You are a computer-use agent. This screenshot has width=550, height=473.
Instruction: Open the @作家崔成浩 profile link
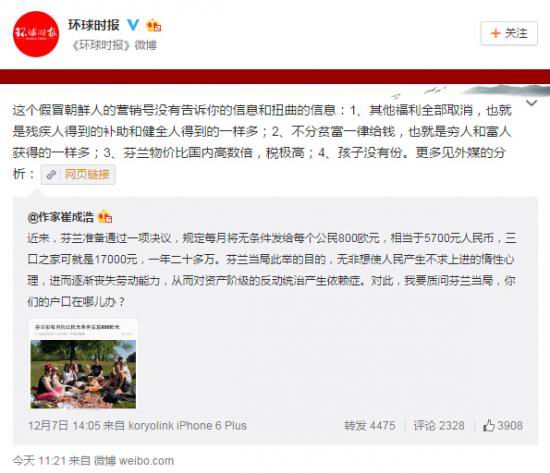point(61,217)
